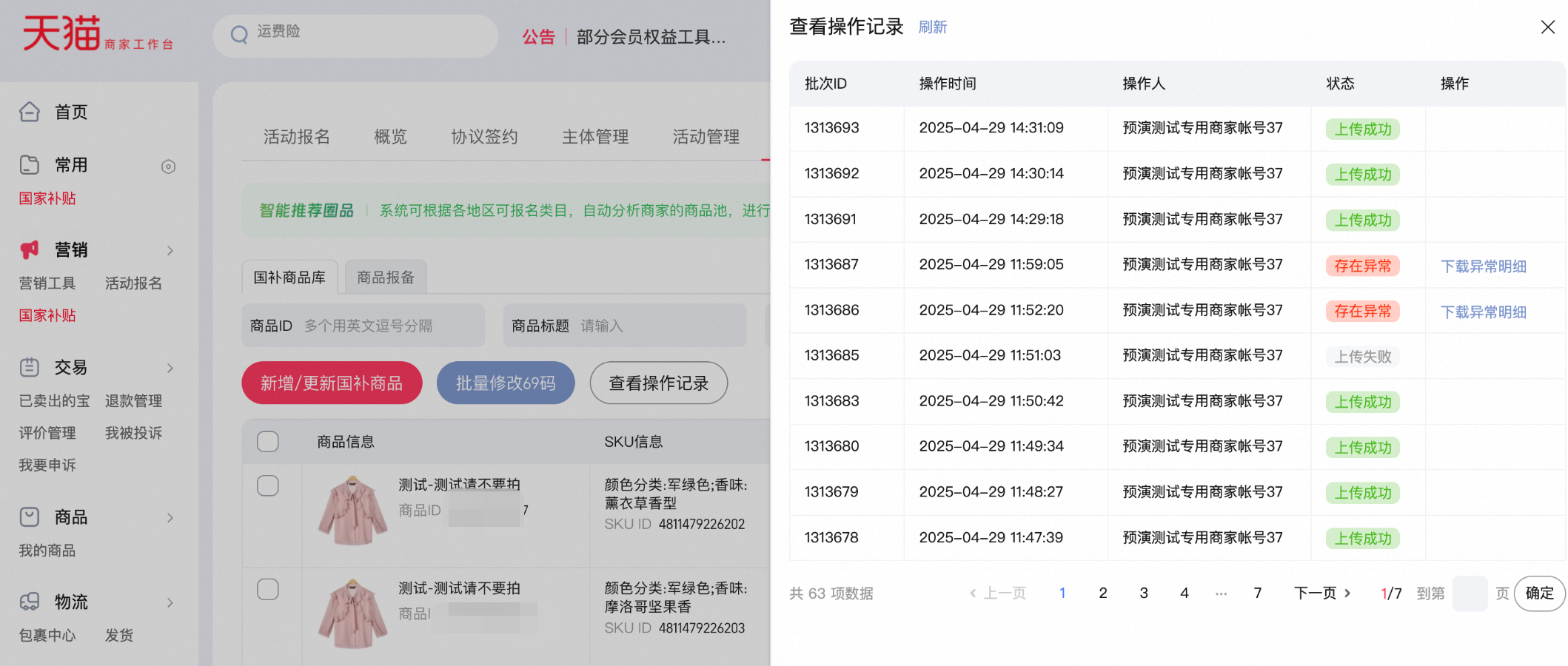Open 发货 in sidebar

[119, 636]
